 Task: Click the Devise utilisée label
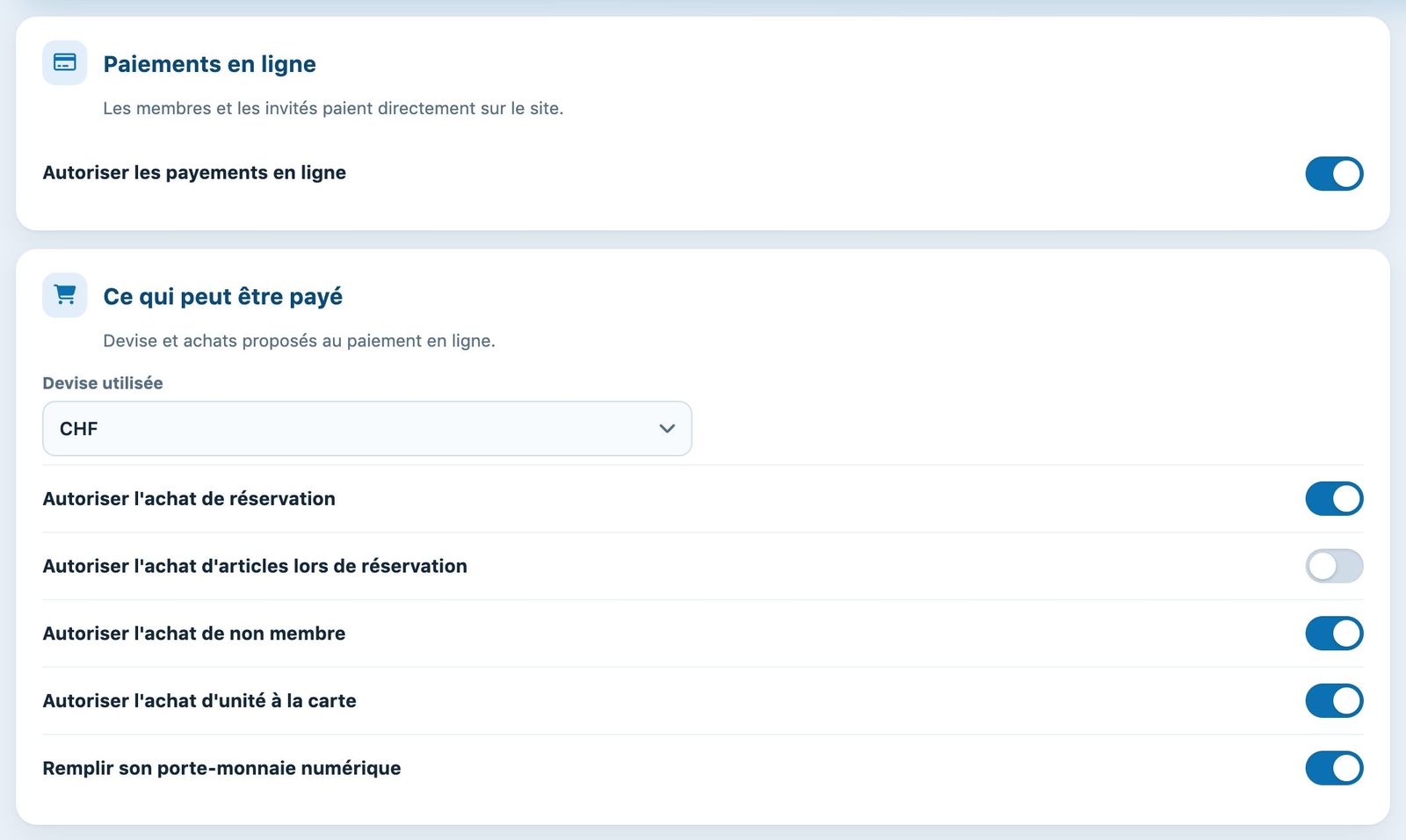pos(103,383)
